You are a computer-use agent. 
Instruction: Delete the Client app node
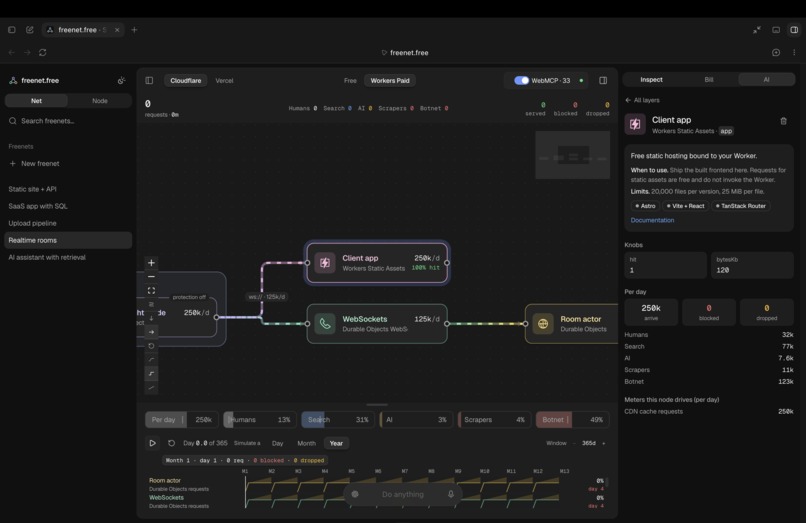click(x=783, y=121)
